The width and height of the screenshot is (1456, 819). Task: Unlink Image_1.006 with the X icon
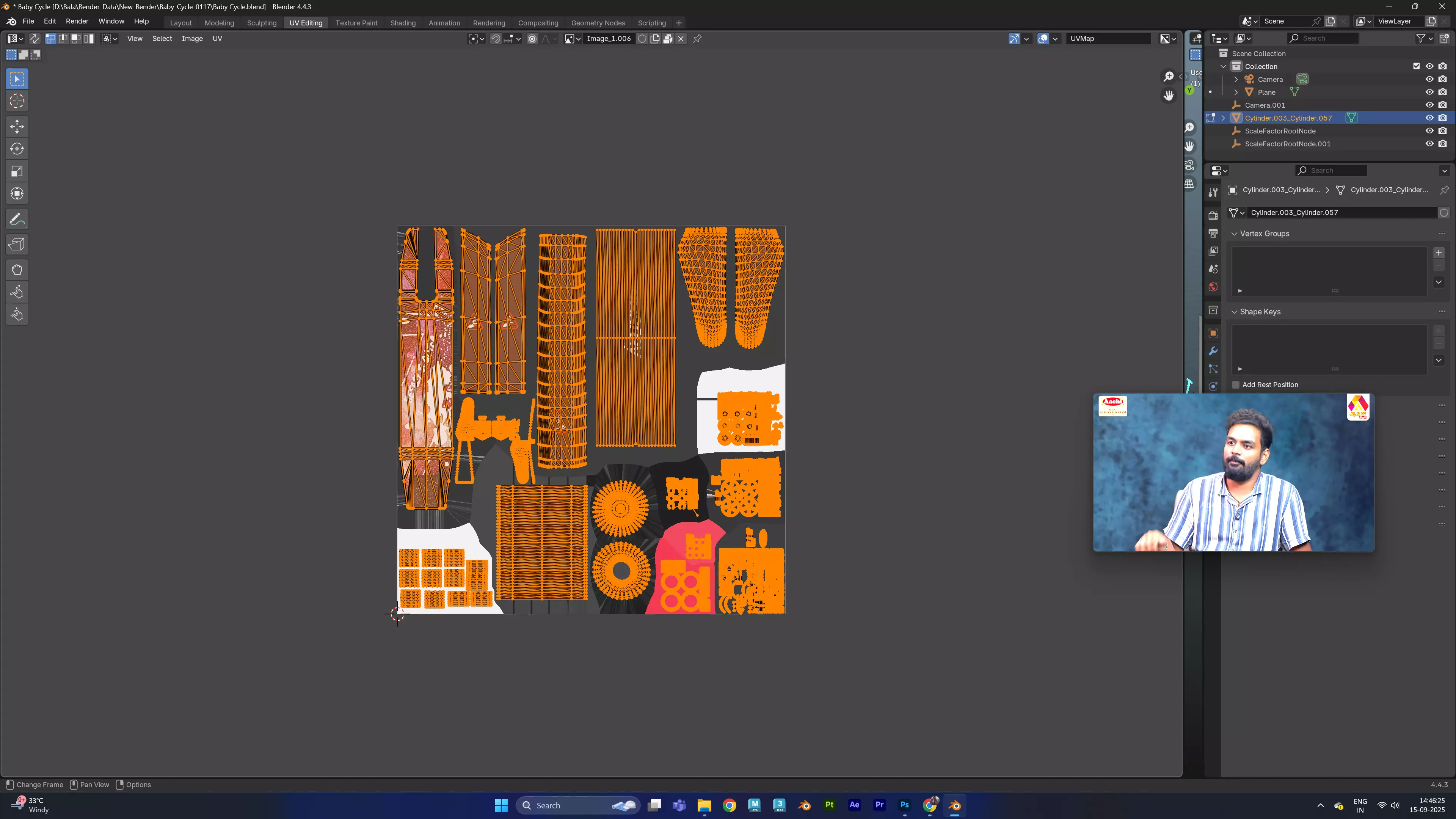click(681, 38)
